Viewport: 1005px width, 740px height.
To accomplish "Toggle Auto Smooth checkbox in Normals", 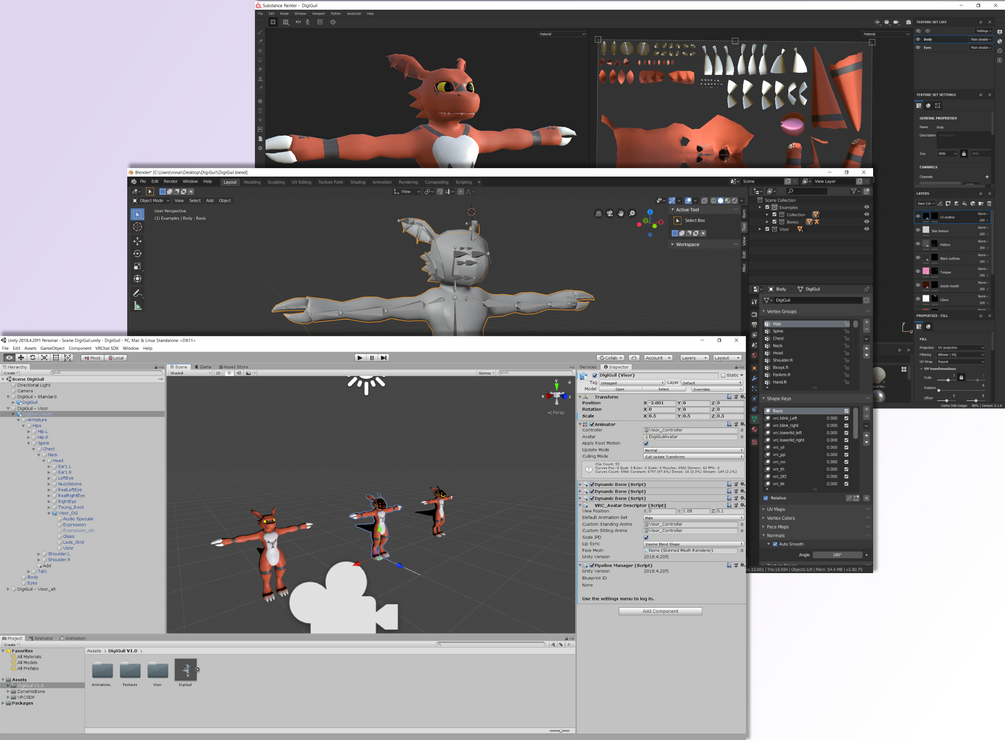I will [x=775, y=544].
